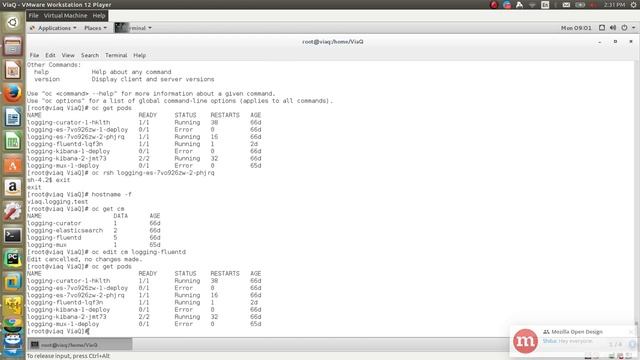Image resolution: width=640 pixels, height=360 pixels.
Task: Launch LibreOffice Calc from the dock
Action: click(12, 141)
